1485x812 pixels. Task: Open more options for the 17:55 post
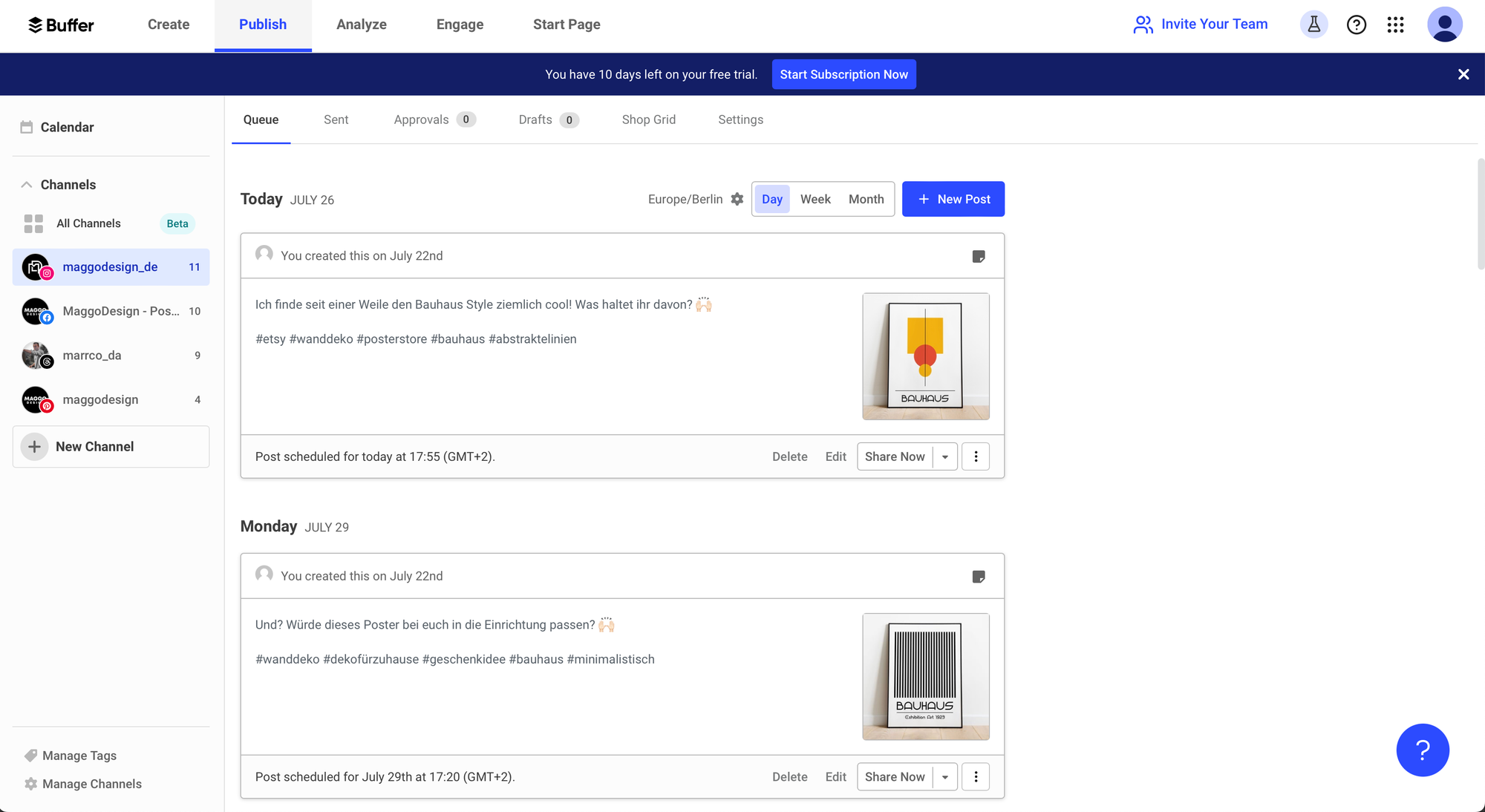(975, 456)
